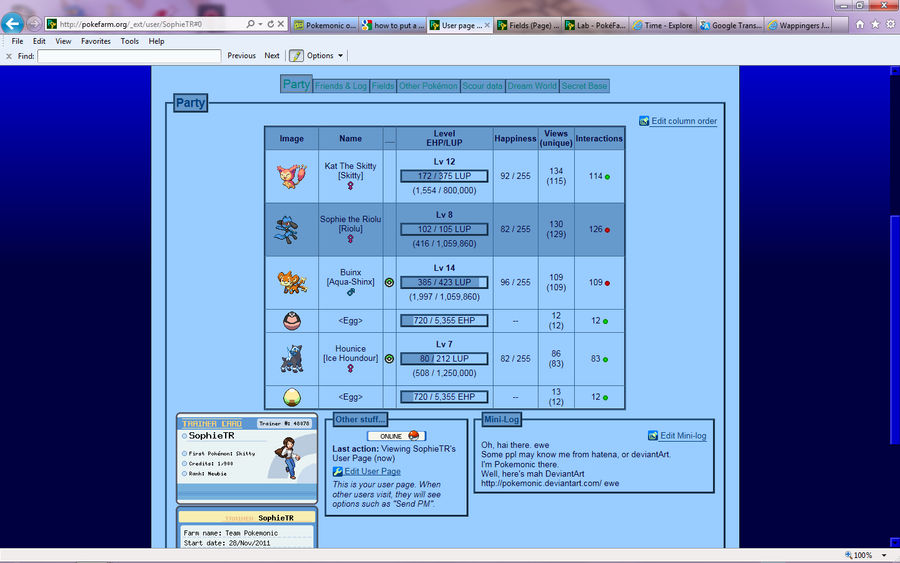The image size is (900, 563).
Task: Click the browser Forward arrow button
Action: 34,24
